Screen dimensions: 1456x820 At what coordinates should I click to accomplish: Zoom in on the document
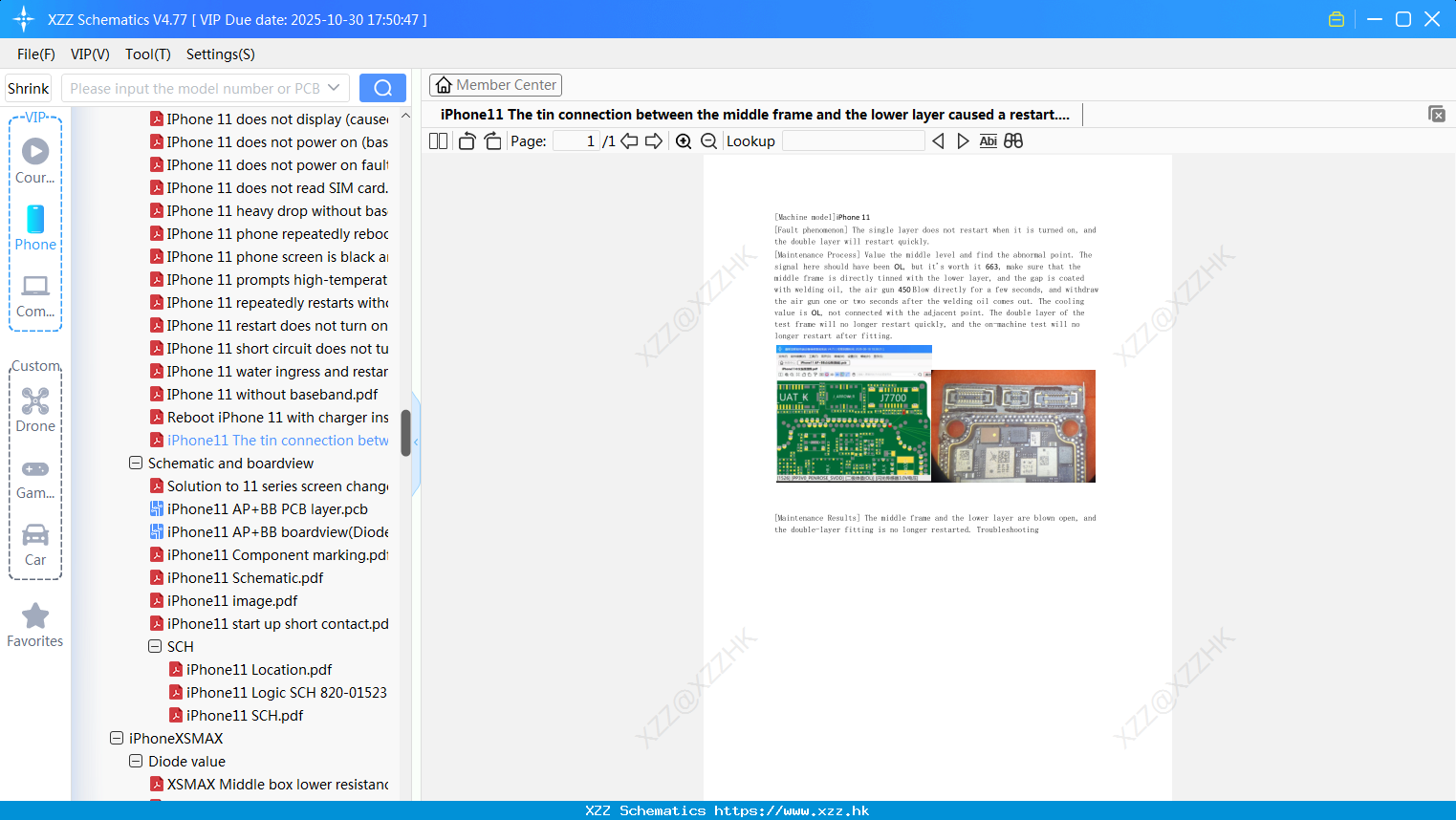684,141
